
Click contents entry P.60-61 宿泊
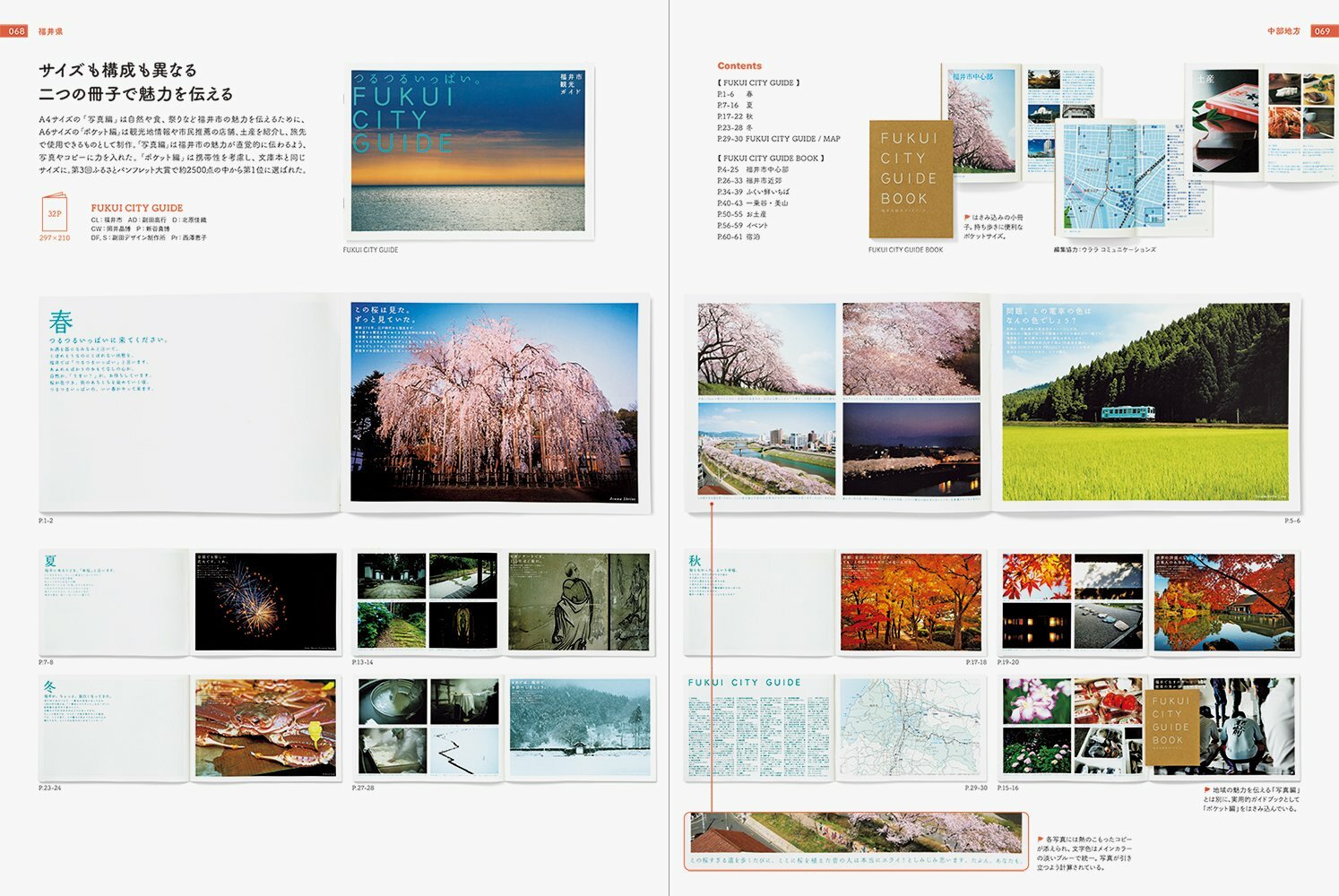(x=739, y=237)
